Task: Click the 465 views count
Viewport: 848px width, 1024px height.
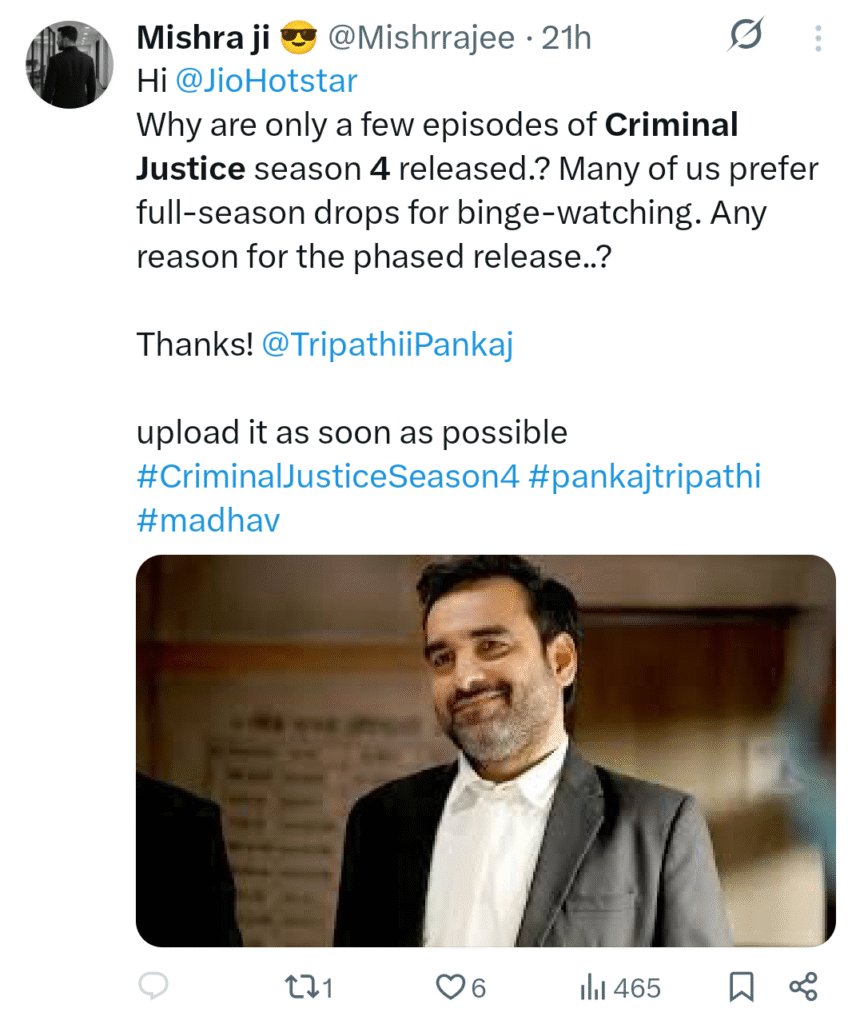Action: click(637, 988)
